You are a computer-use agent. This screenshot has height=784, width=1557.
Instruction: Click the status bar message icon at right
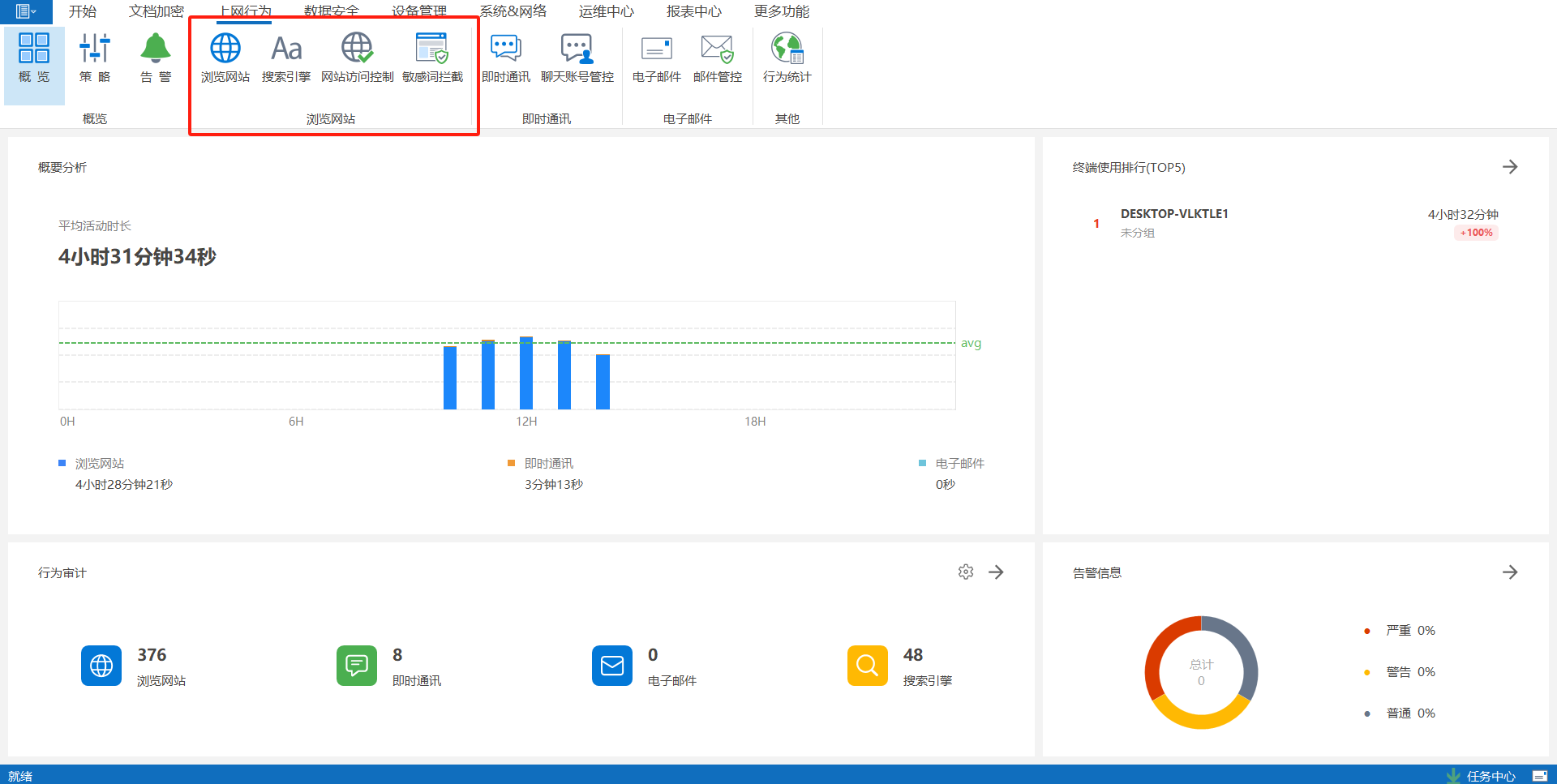click(x=1540, y=776)
